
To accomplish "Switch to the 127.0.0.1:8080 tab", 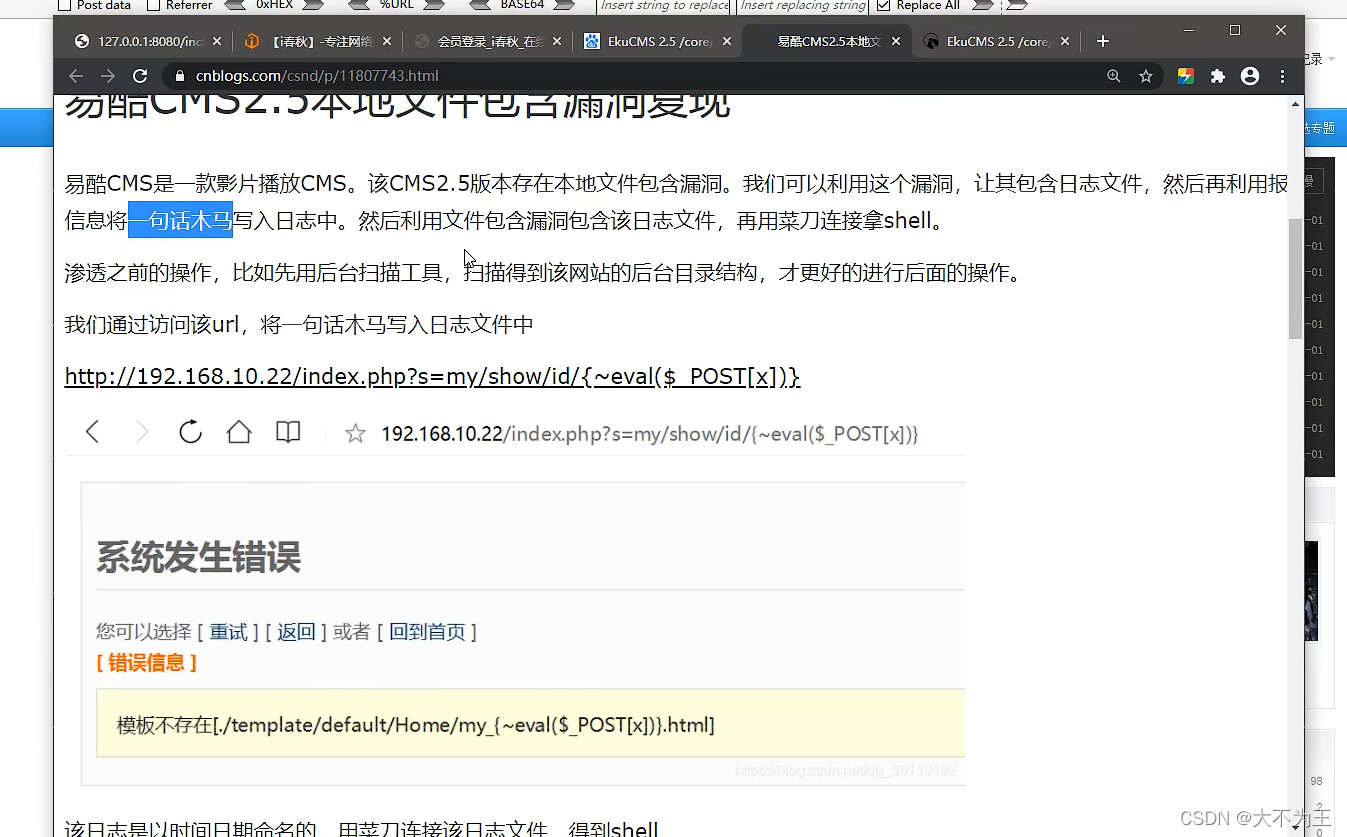I will pyautogui.click(x=150, y=42).
